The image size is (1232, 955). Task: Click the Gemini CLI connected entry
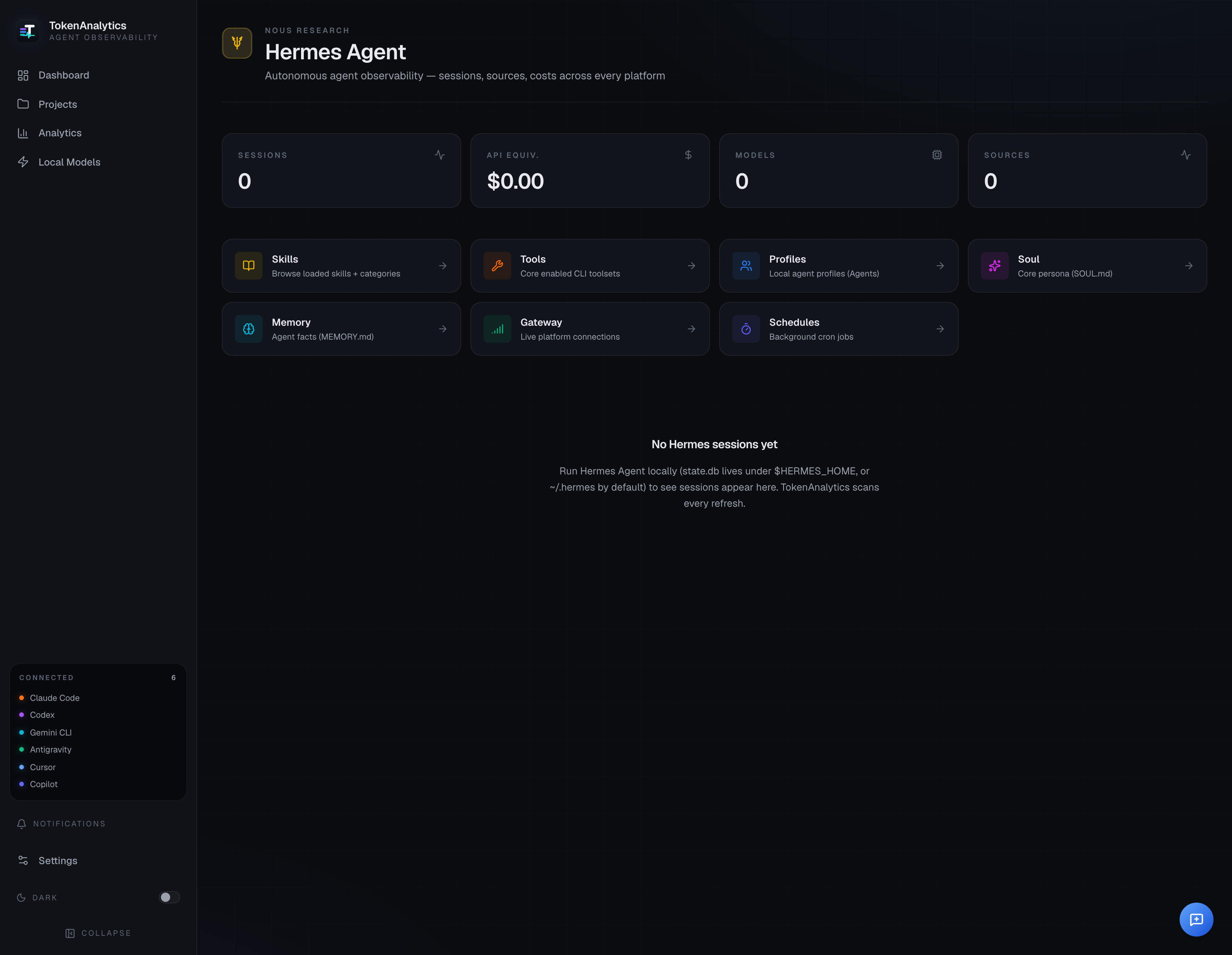(51, 732)
